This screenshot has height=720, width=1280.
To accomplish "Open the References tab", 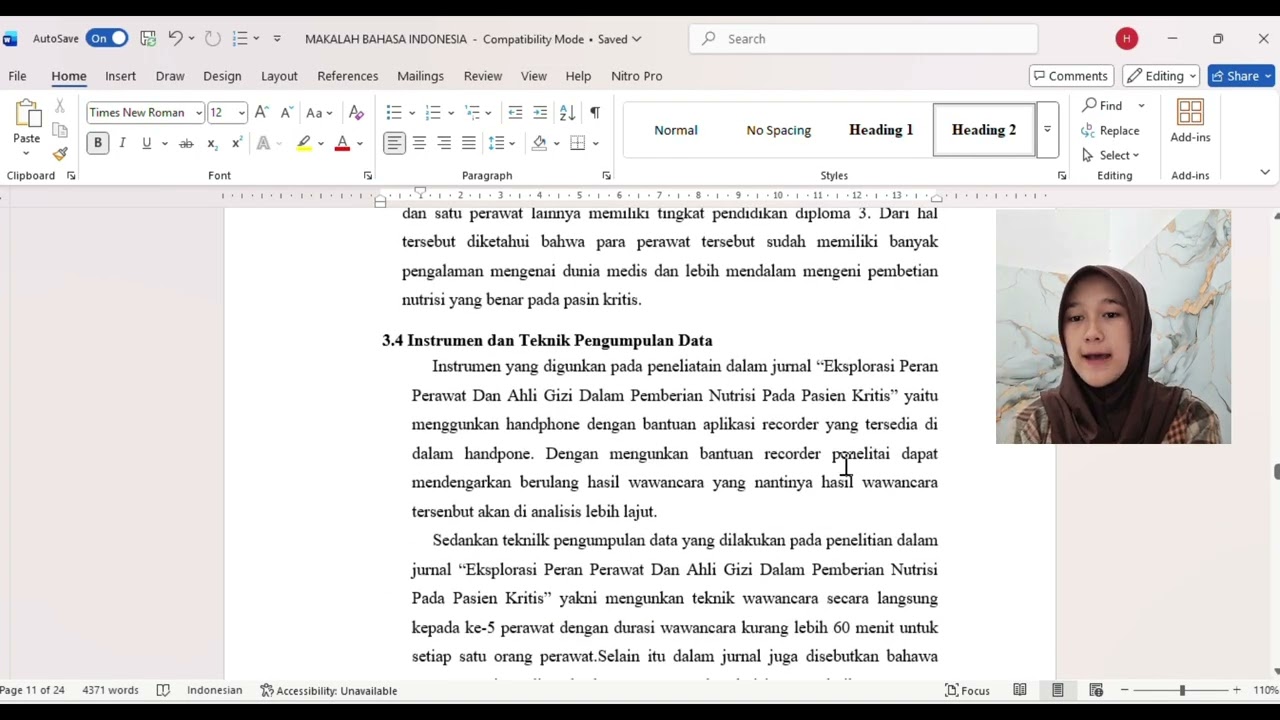I will [347, 76].
